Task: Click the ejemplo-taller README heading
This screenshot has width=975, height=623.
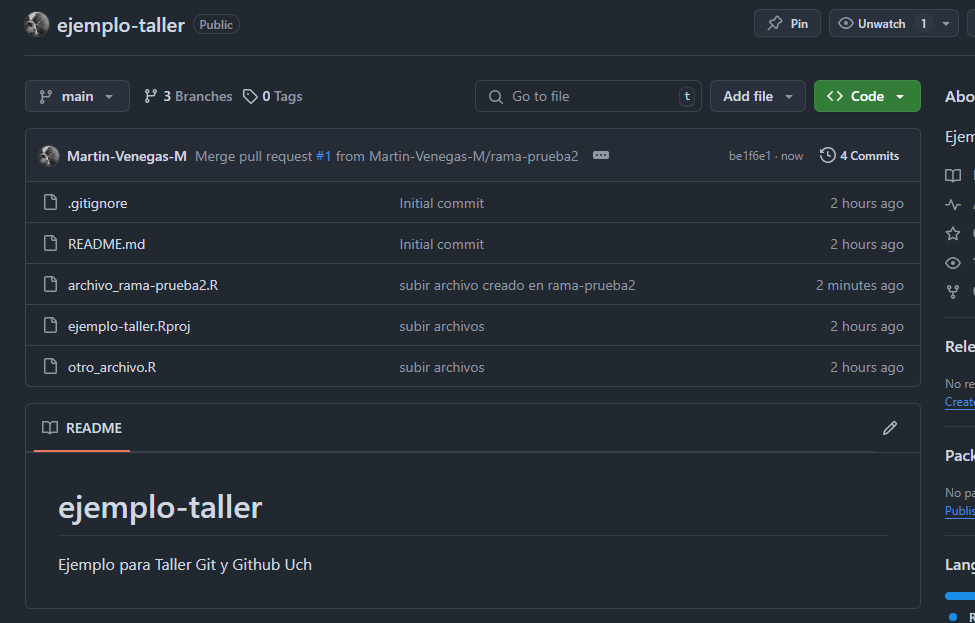Action: point(160,507)
